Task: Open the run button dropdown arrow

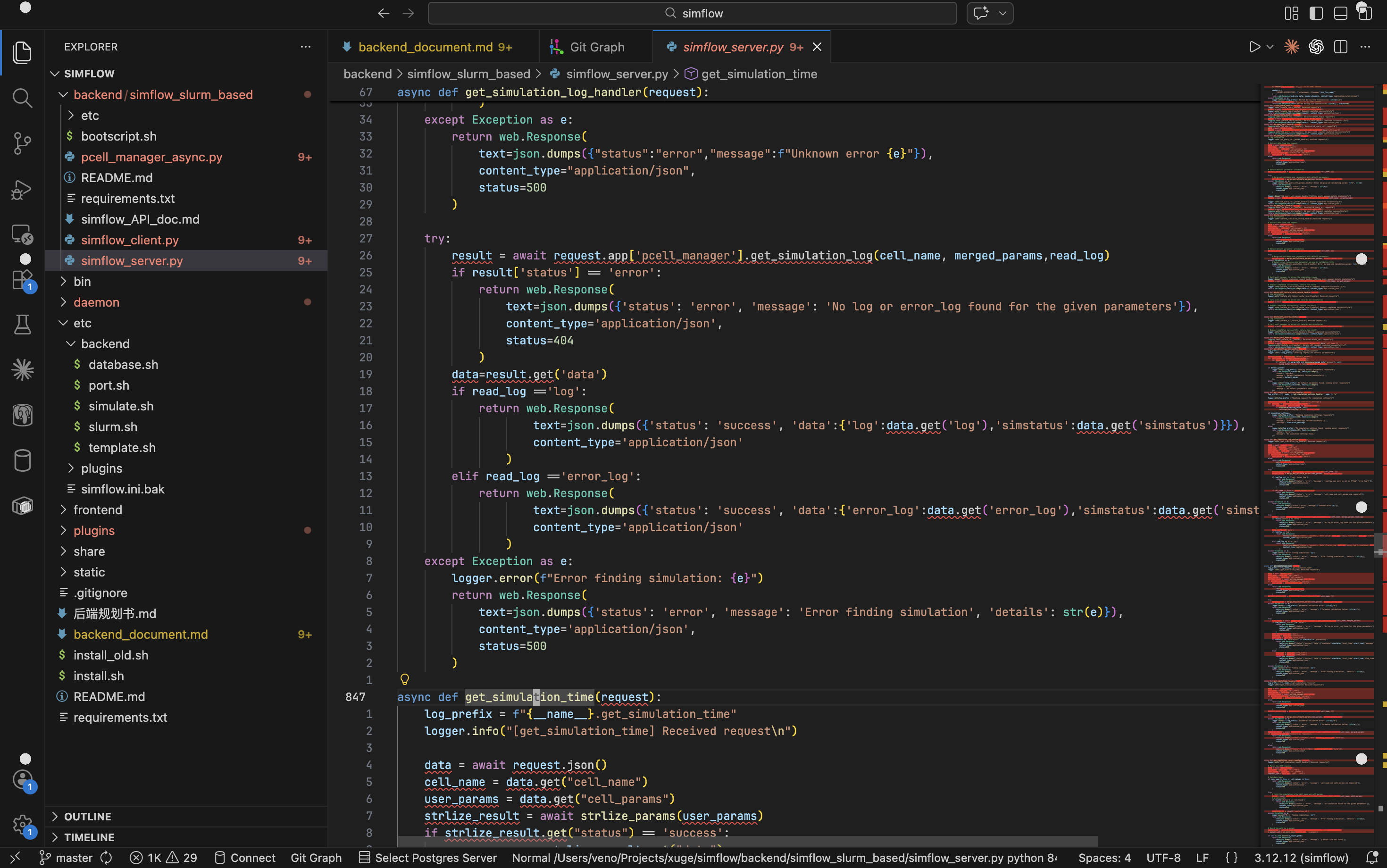Action: pyautogui.click(x=1270, y=47)
